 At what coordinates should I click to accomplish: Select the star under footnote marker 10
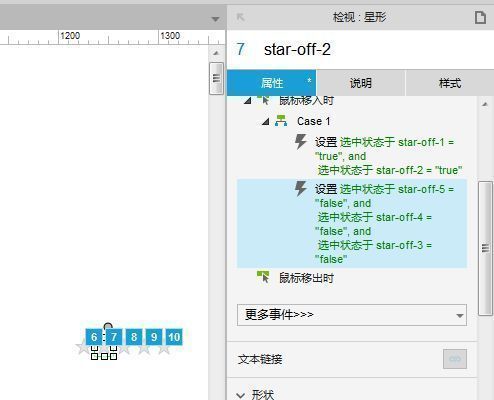164,348
